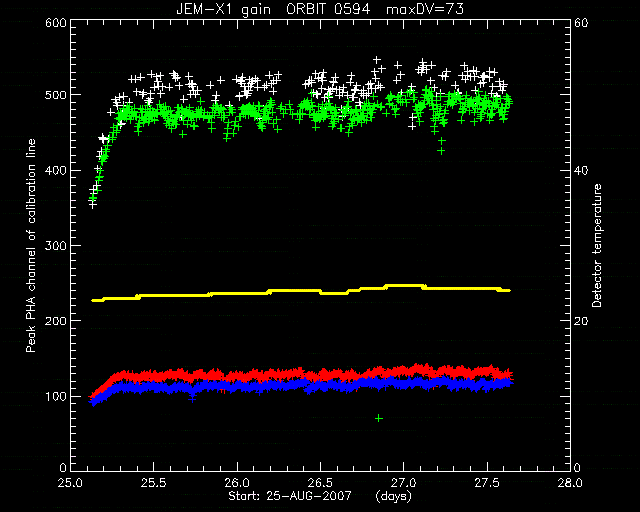The image size is (640, 512).
Task: Click the right axis tick label 20
Action: (x=581, y=321)
